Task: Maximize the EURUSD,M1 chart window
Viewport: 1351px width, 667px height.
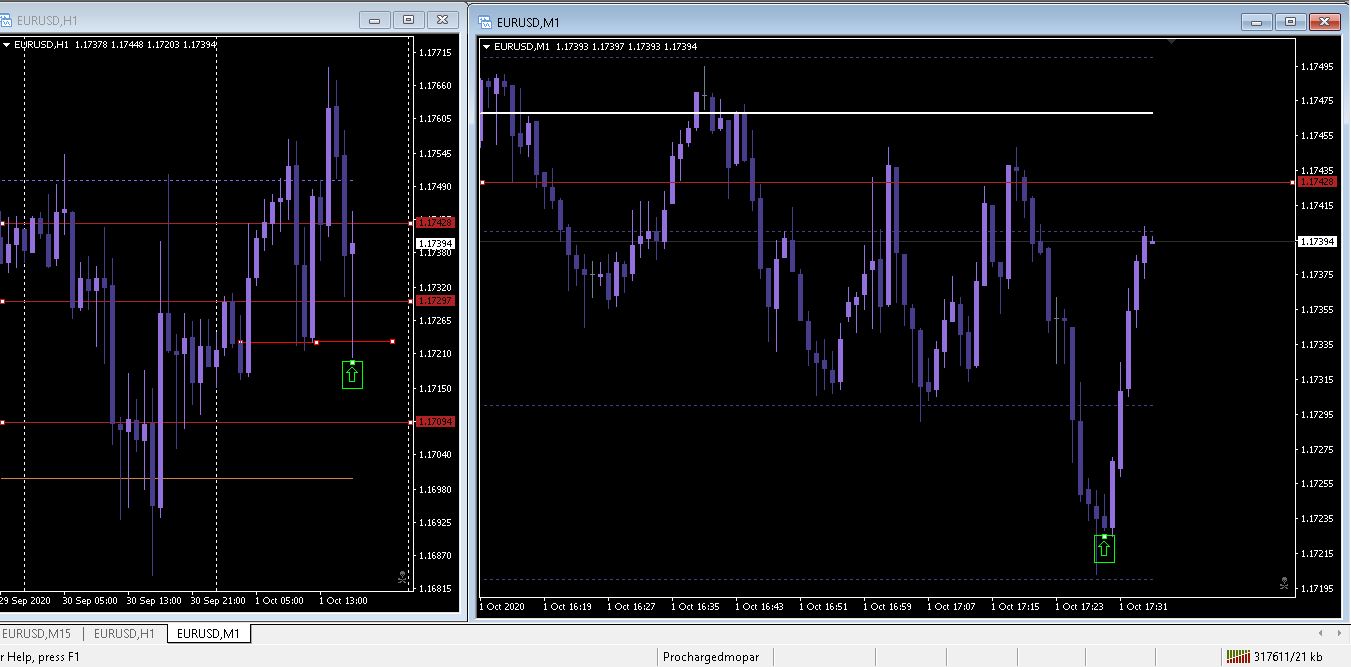Action: 1290,21
